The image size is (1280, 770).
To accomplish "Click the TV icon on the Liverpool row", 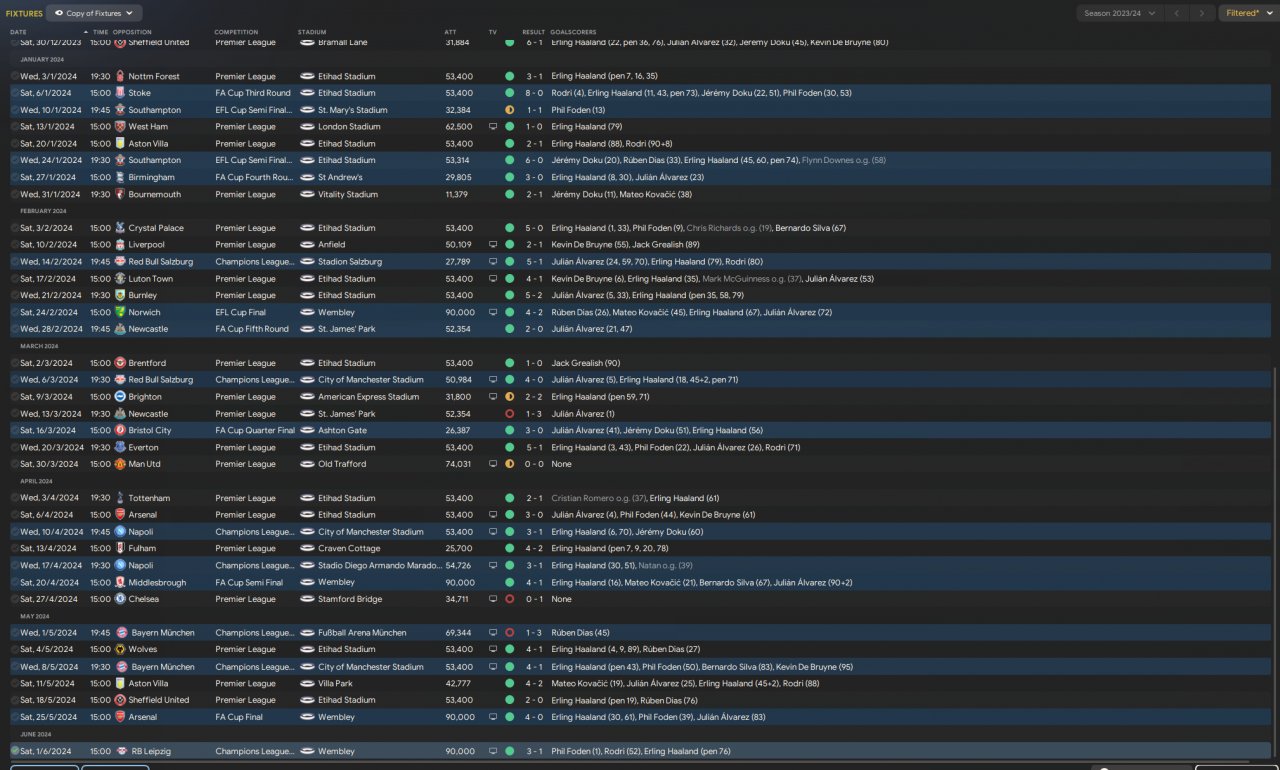I will 492,244.
